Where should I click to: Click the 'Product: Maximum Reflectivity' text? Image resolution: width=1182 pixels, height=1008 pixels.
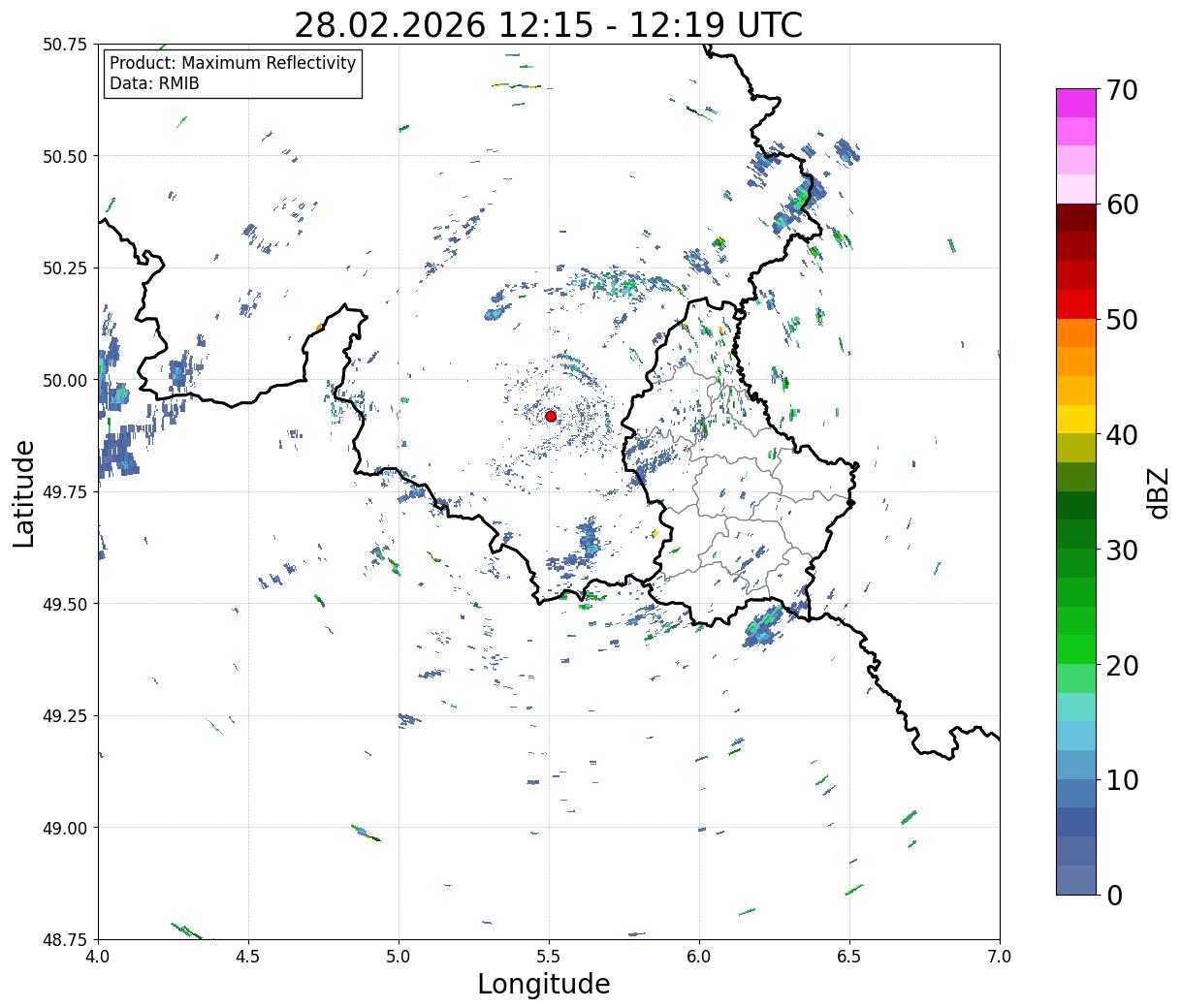coord(233,63)
